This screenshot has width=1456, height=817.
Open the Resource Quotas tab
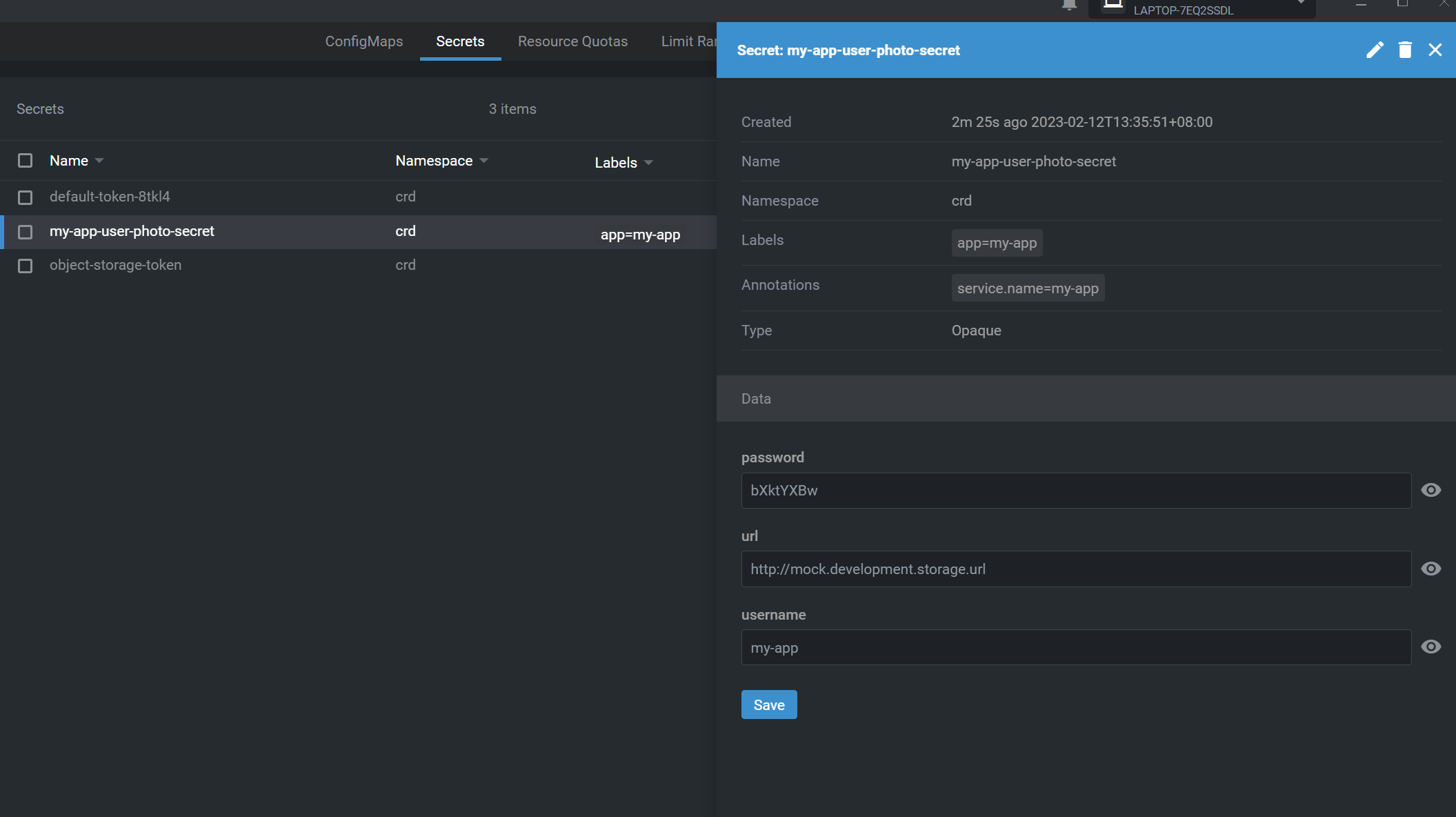pyautogui.click(x=572, y=41)
